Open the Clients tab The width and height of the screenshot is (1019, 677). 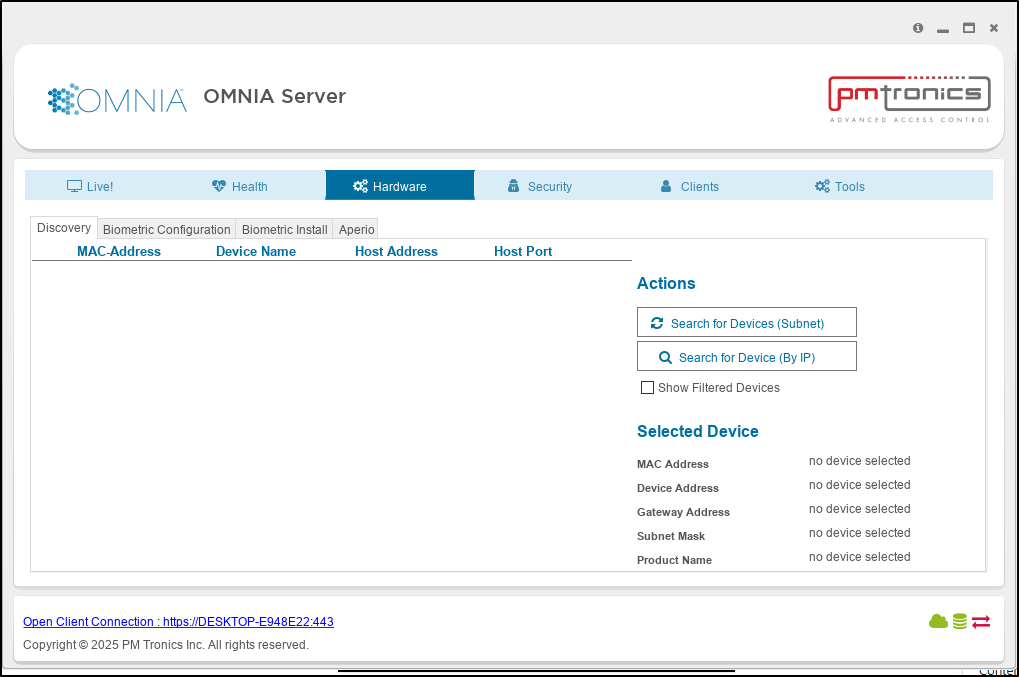pyautogui.click(x=690, y=186)
